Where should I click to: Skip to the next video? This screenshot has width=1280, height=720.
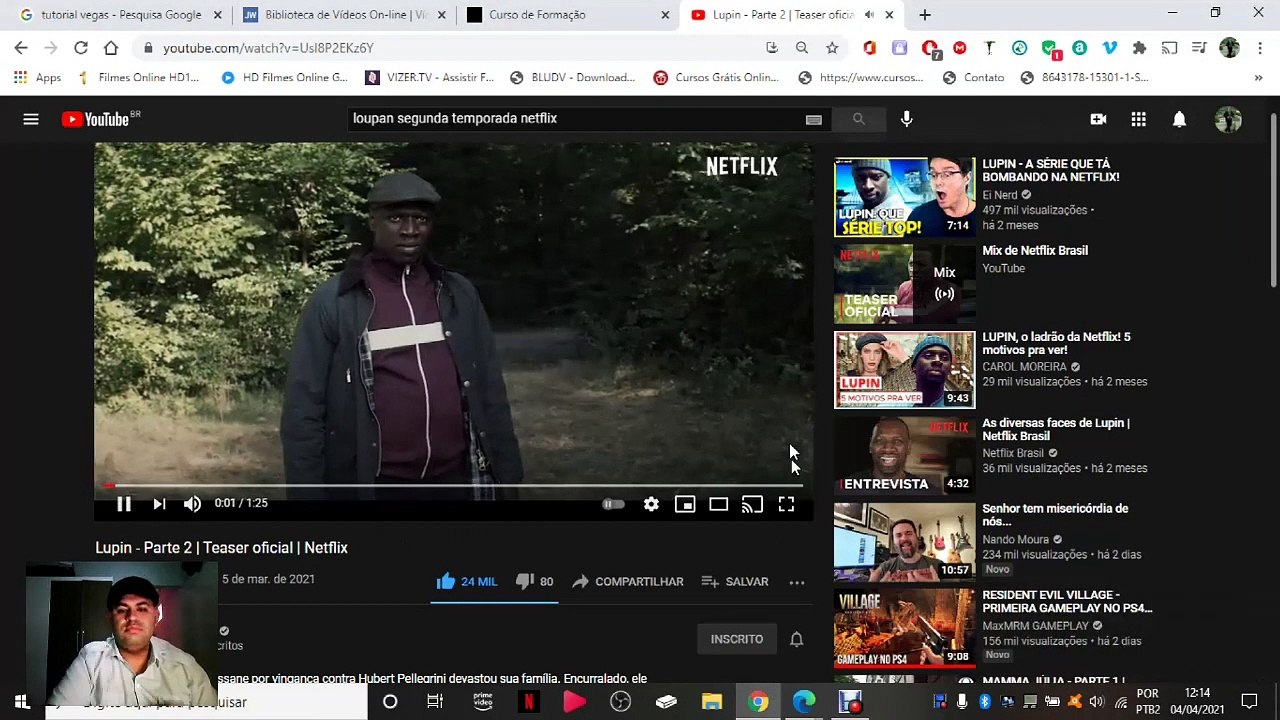click(x=159, y=504)
